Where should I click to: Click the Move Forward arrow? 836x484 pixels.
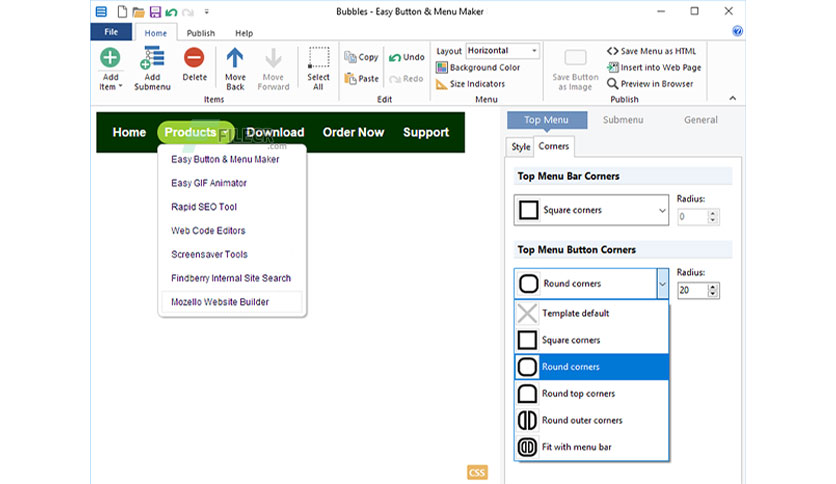point(273,58)
